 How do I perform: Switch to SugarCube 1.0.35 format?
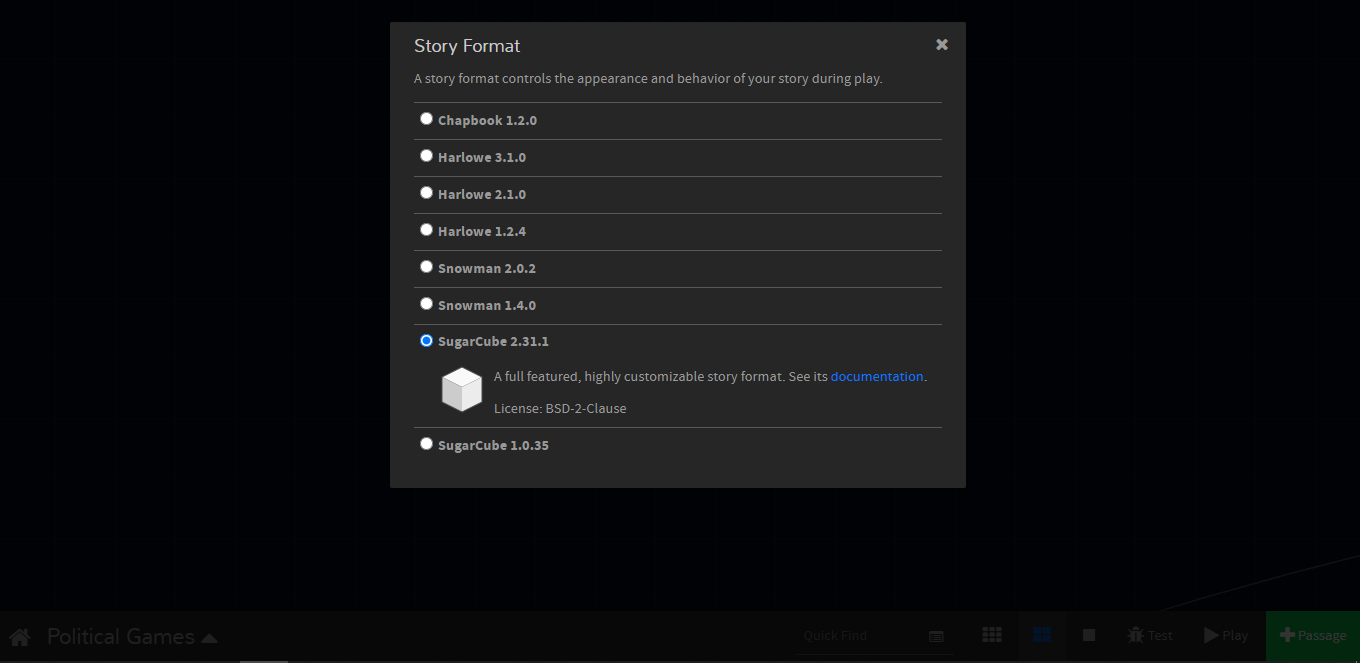pyautogui.click(x=427, y=444)
